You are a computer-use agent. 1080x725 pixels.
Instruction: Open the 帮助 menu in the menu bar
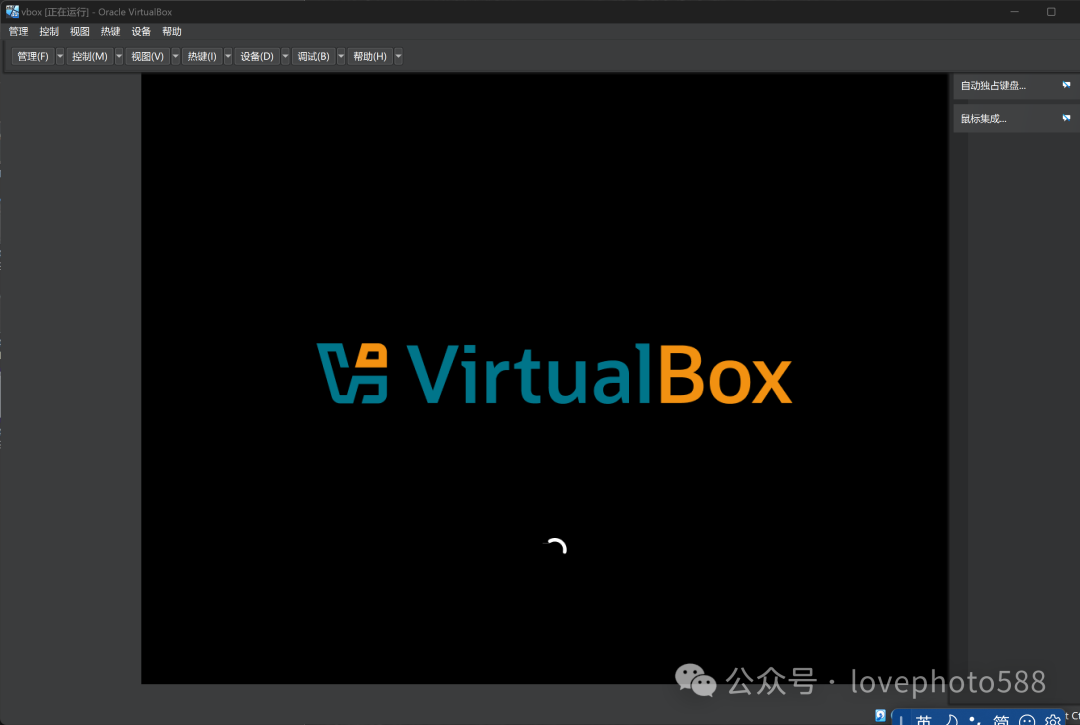[x=172, y=32]
